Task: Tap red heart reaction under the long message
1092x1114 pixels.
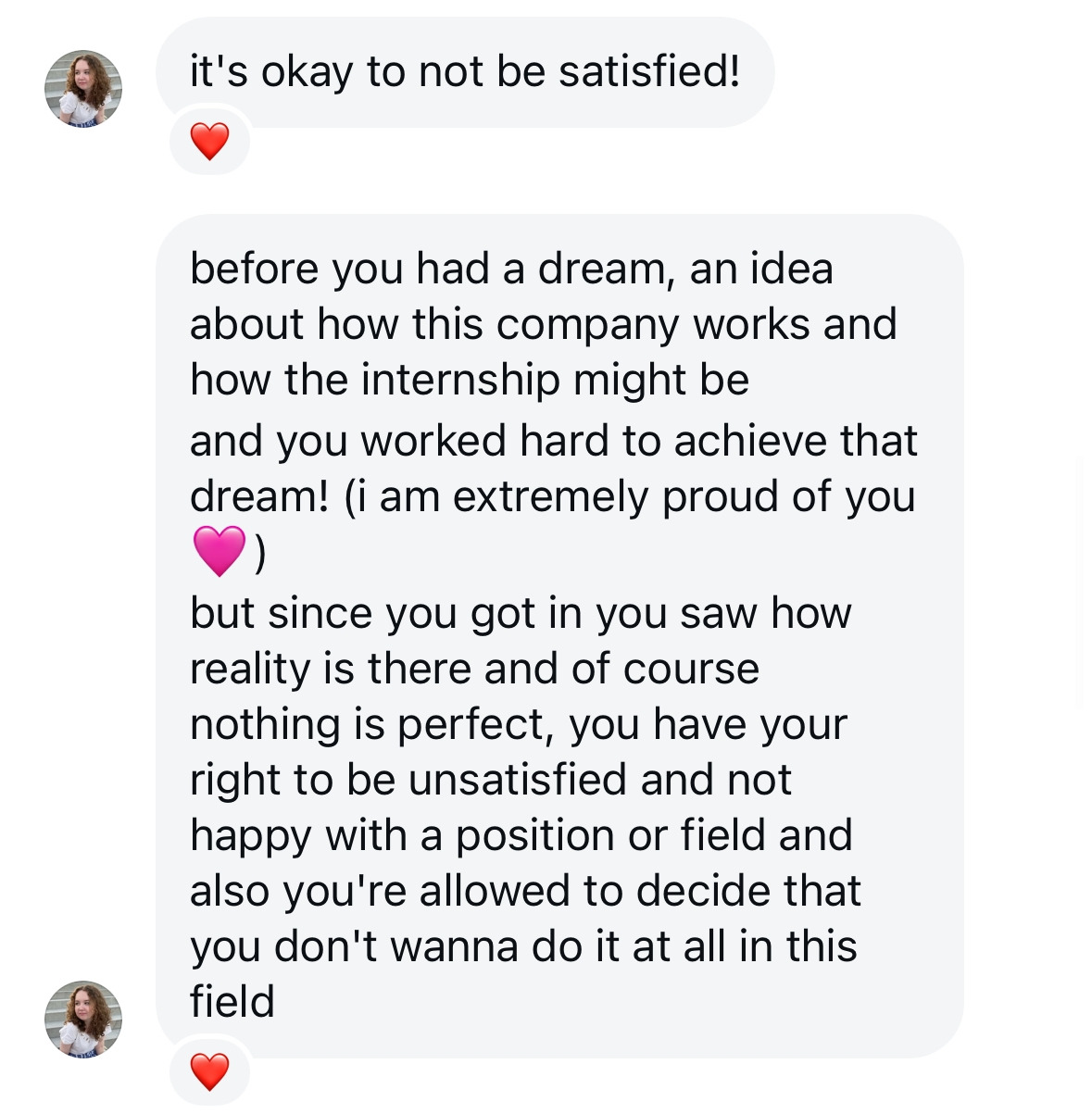Action: pyautogui.click(x=209, y=1072)
